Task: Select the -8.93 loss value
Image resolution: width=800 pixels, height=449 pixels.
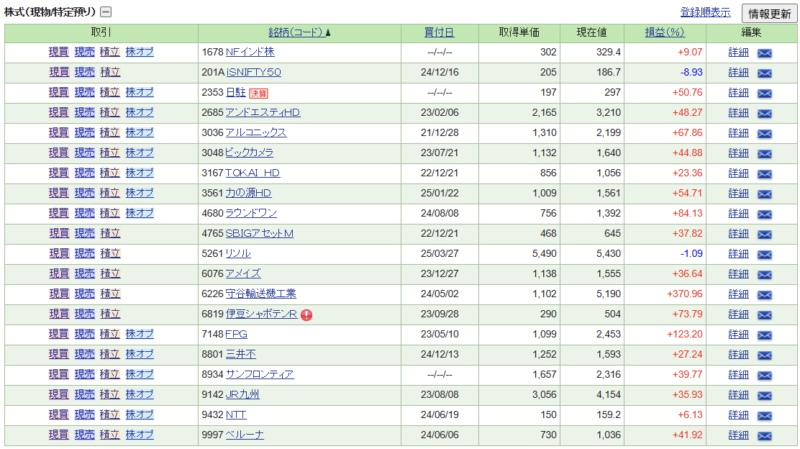Action: coord(691,72)
